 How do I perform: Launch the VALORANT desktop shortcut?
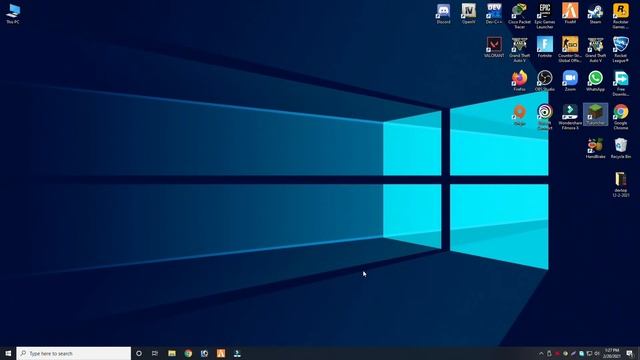point(494,47)
